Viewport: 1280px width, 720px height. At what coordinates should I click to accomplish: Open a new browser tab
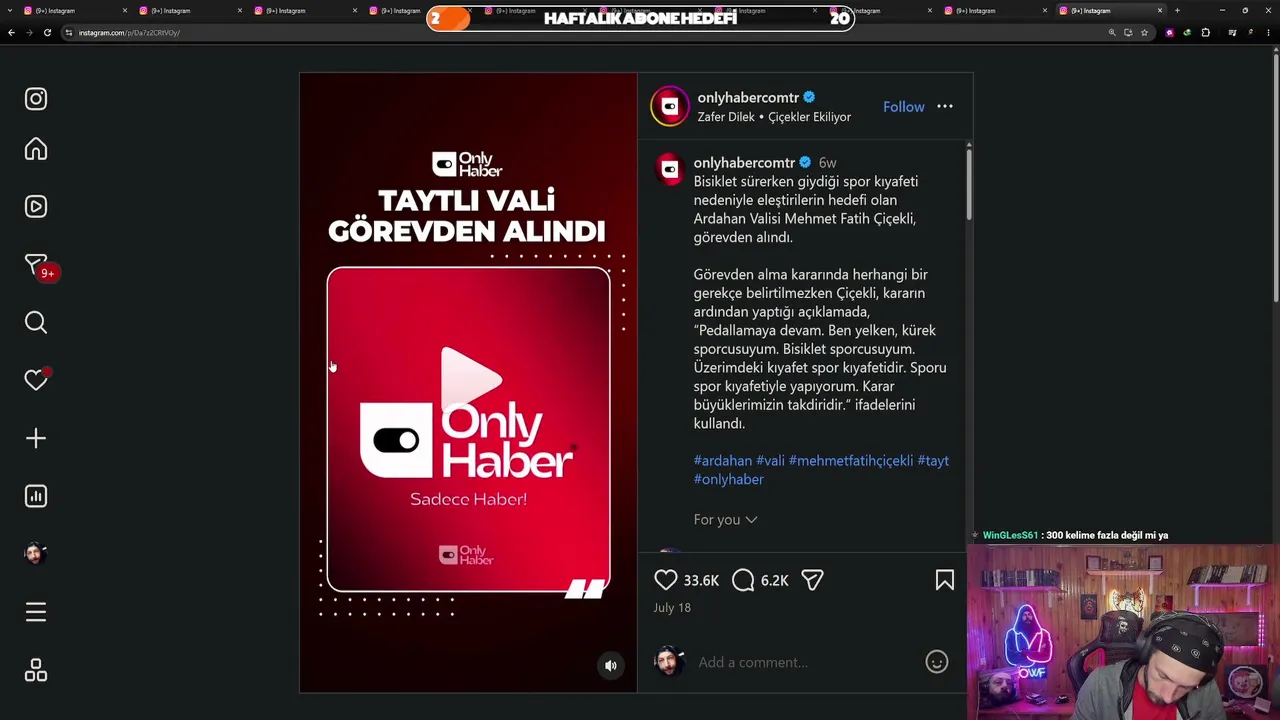point(1177,11)
